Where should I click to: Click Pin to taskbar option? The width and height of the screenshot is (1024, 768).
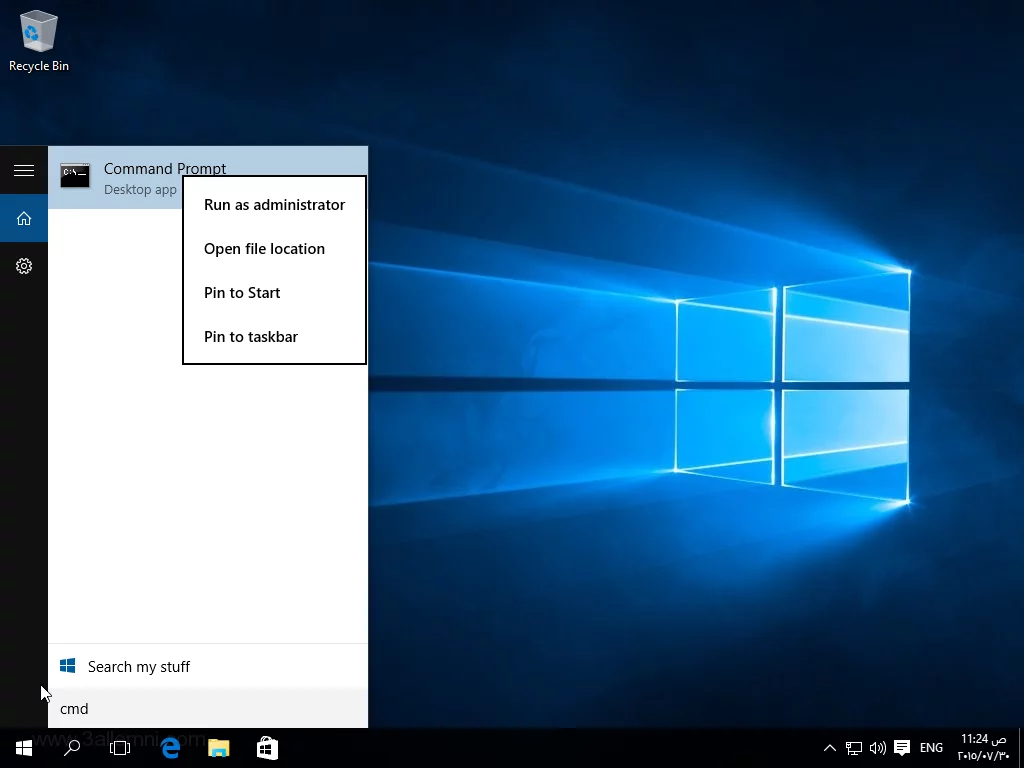coord(251,337)
